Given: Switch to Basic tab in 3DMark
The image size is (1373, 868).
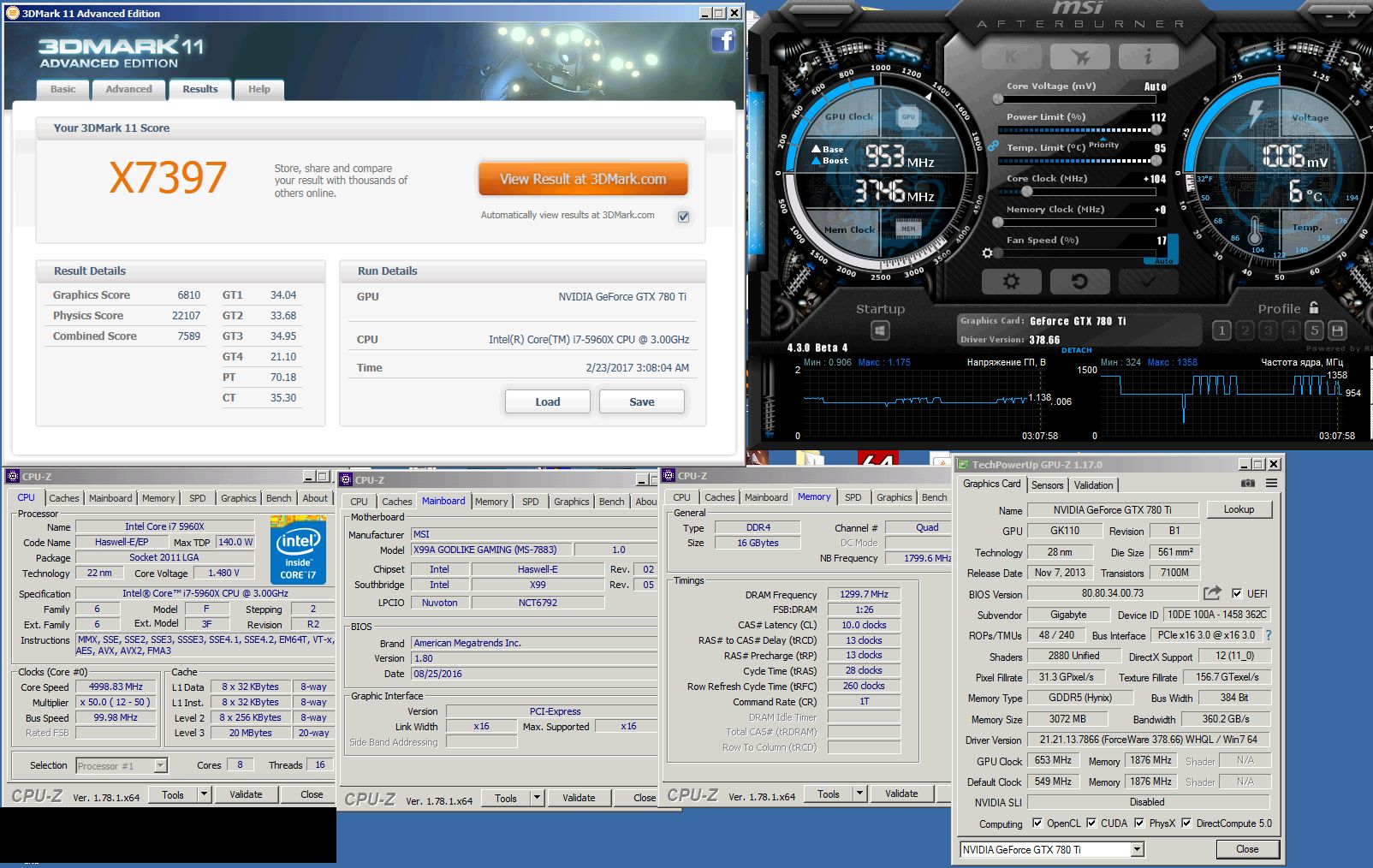Looking at the screenshot, I should click(x=62, y=89).
